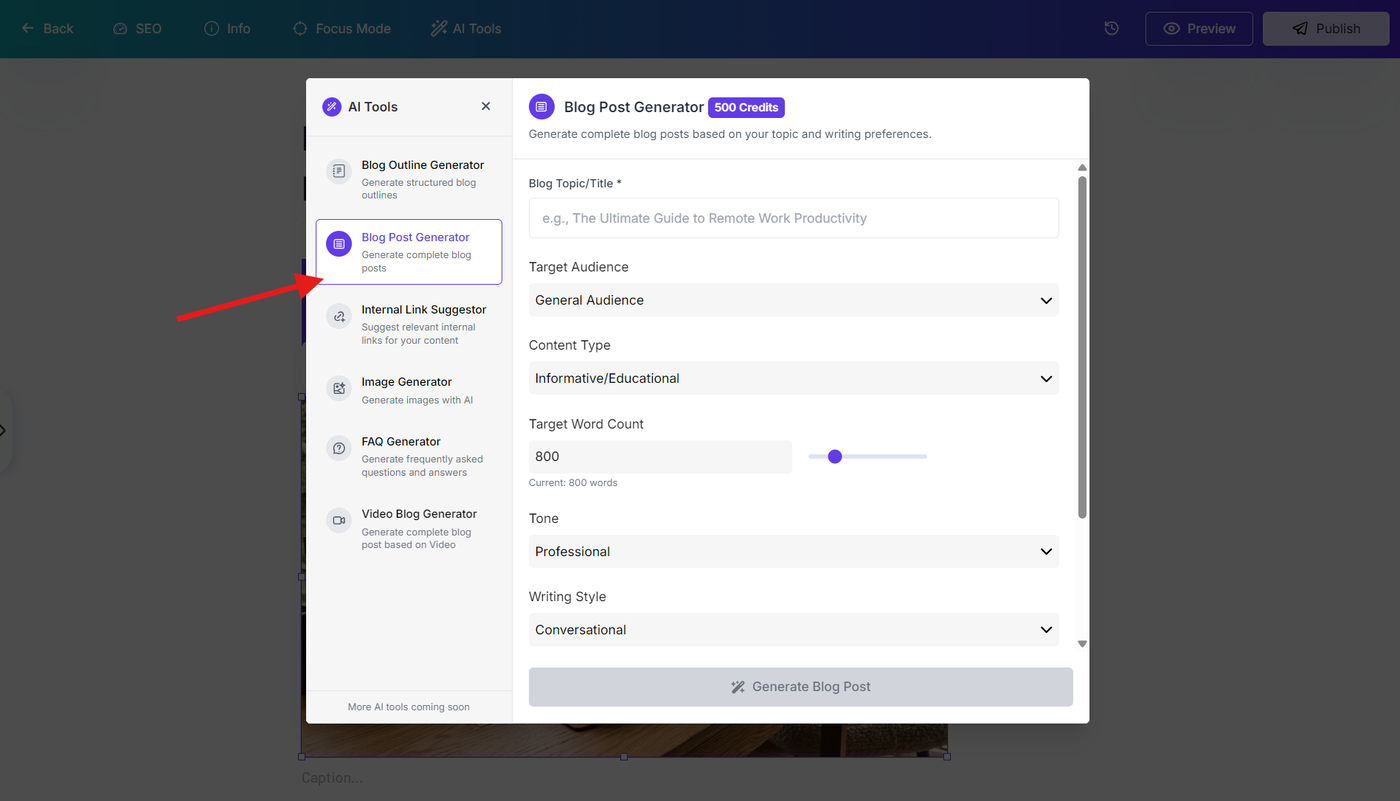Choose the FAQ Generator question-mark icon
This screenshot has width=1400, height=801.
[x=339, y=448]
